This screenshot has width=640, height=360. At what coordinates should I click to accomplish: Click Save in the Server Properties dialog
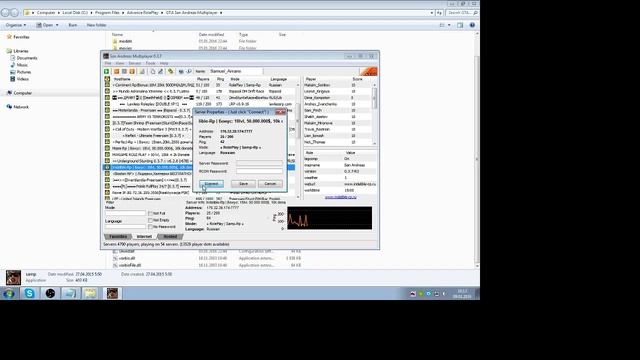(243, 184)
